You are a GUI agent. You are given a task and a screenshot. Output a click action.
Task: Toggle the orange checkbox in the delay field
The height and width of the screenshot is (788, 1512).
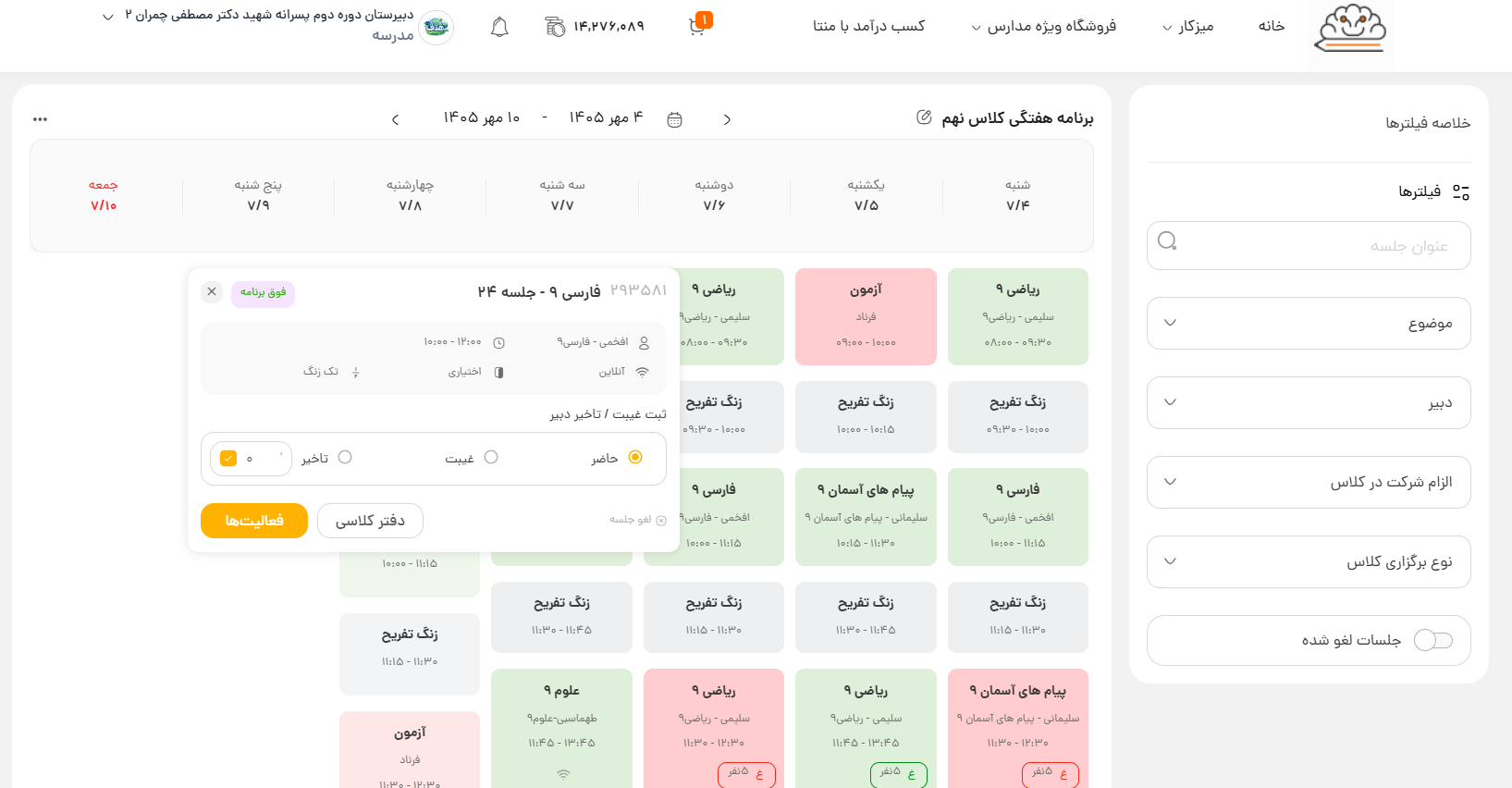tap(228, 458)
